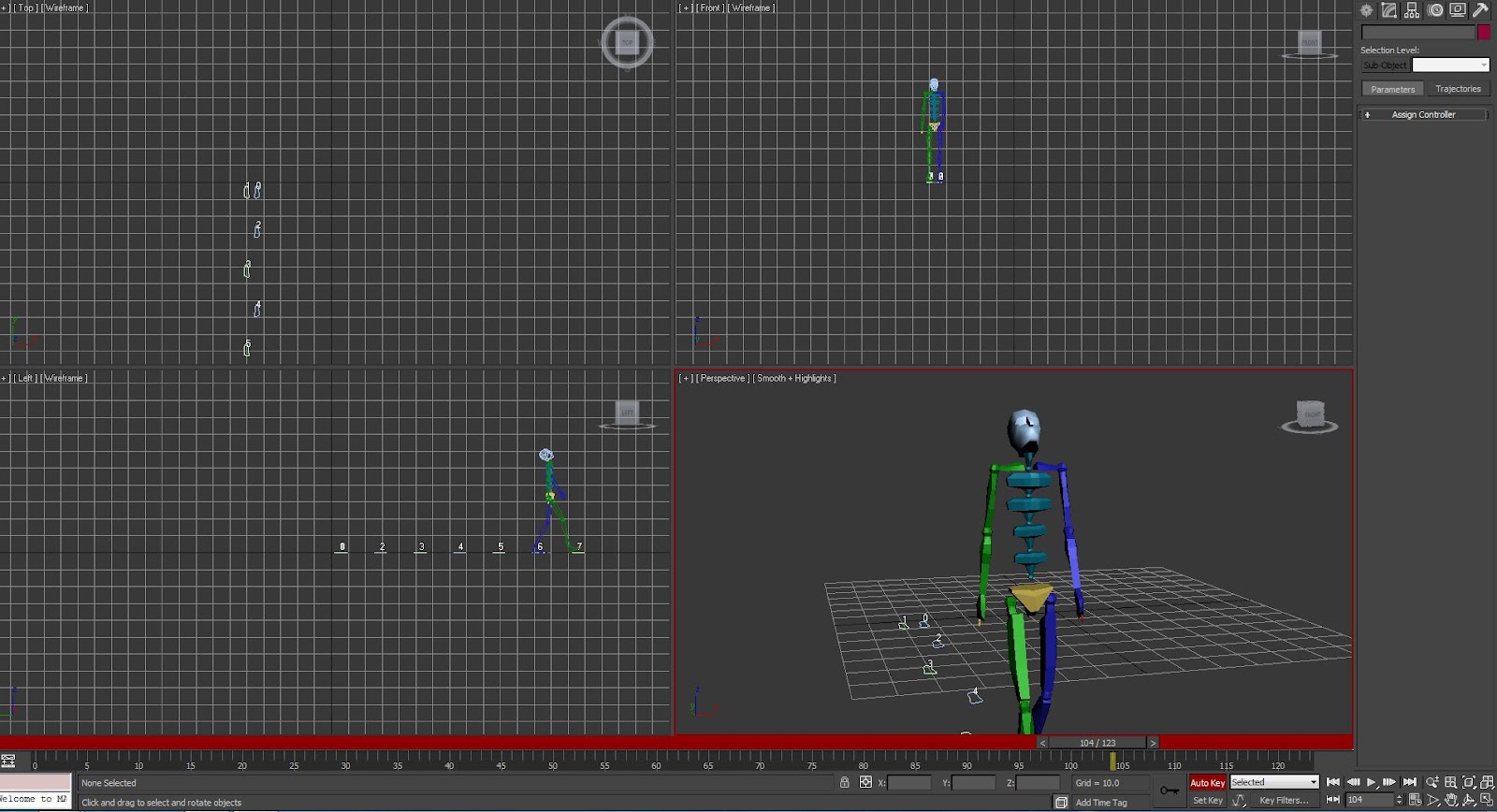This screenshot has height=812, width=1497.
Task: Open the Front viewport [+] general menu
Action: click(686, 7)
